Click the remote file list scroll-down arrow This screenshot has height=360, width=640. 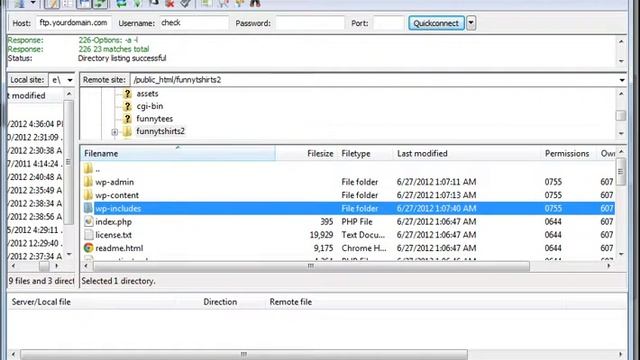point(621,254)
